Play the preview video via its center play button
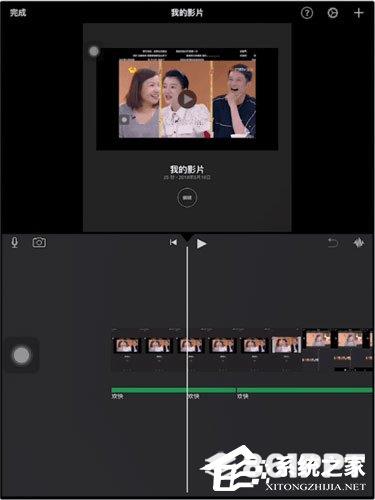375x500 pixels. click(x=187, y=99)
